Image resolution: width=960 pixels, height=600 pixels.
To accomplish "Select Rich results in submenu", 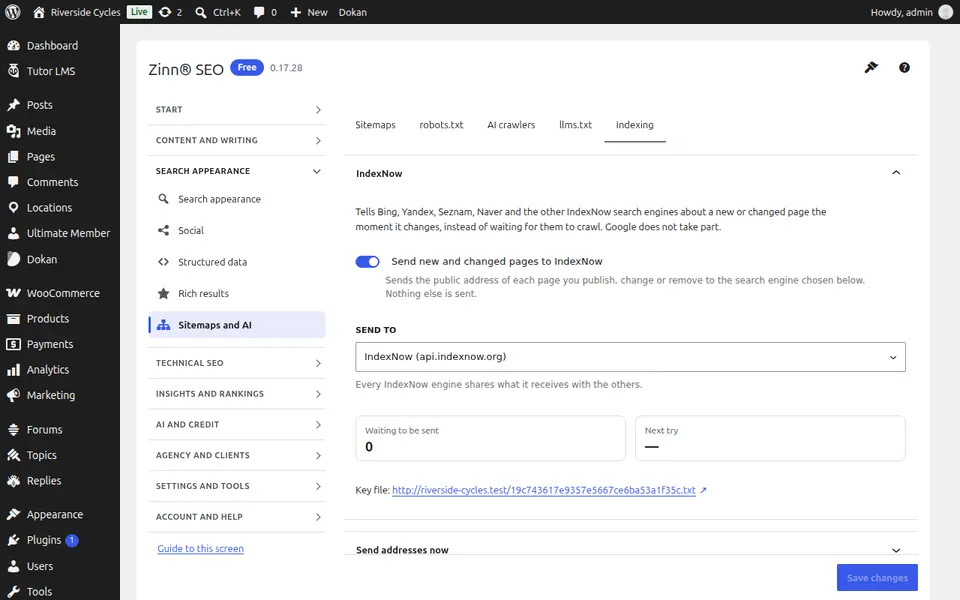I will click(236, 294).
